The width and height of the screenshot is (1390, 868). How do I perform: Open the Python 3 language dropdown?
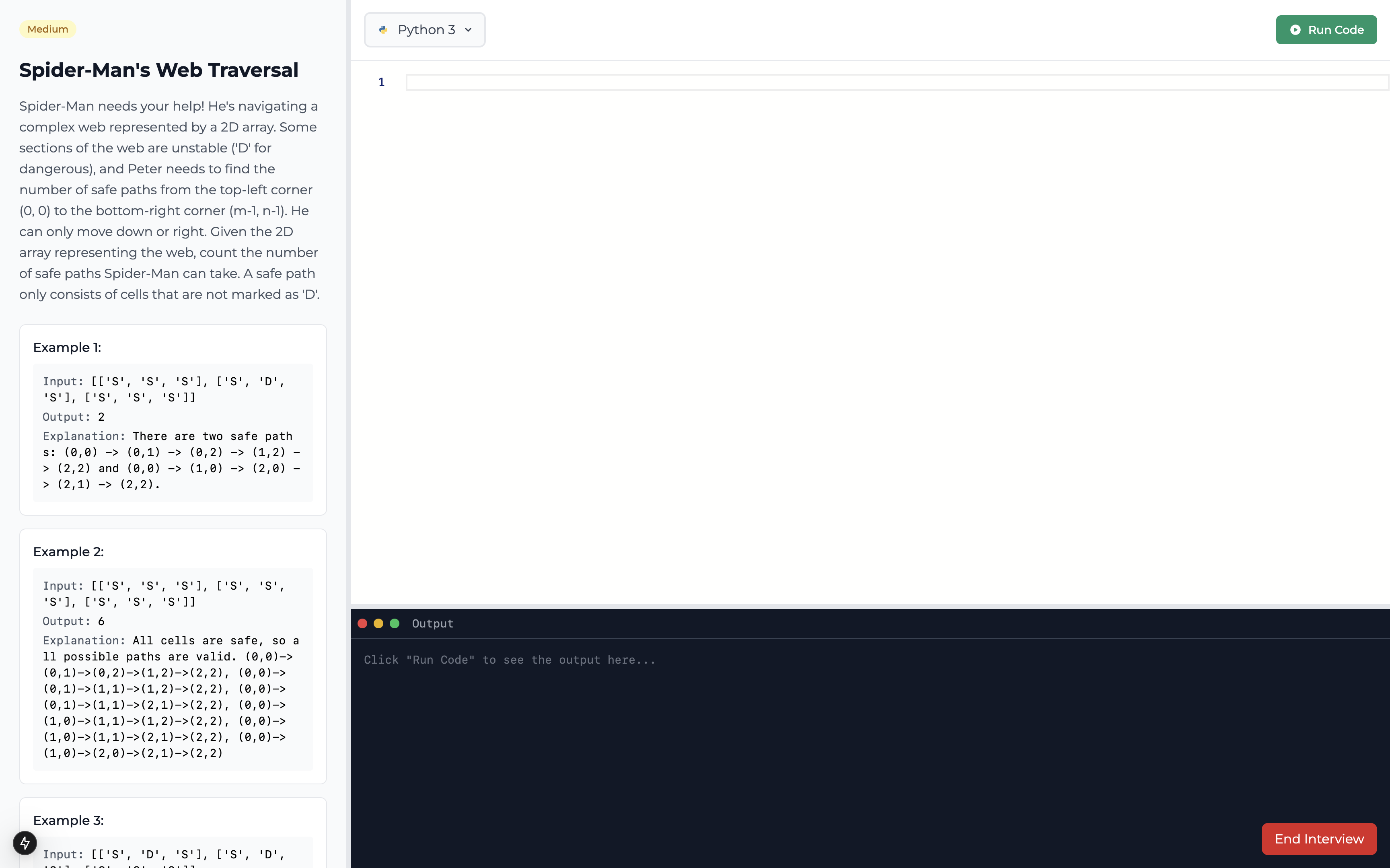pos(425,30)
